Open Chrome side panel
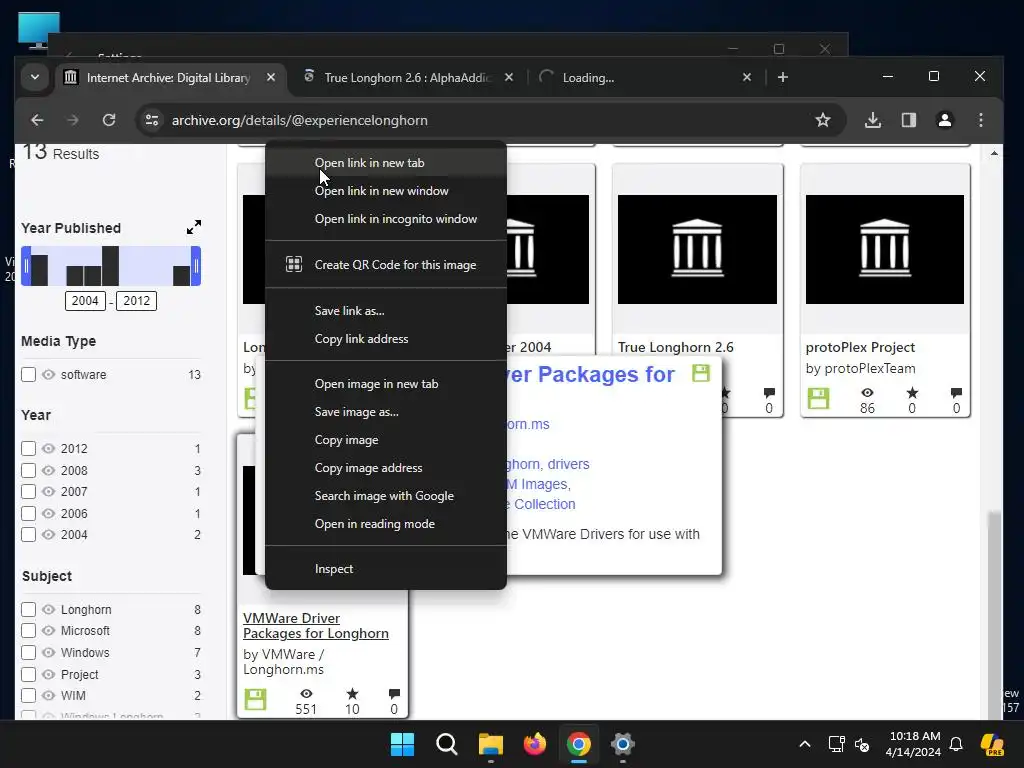Viewport: 1024px width, 768px height. 908,120
